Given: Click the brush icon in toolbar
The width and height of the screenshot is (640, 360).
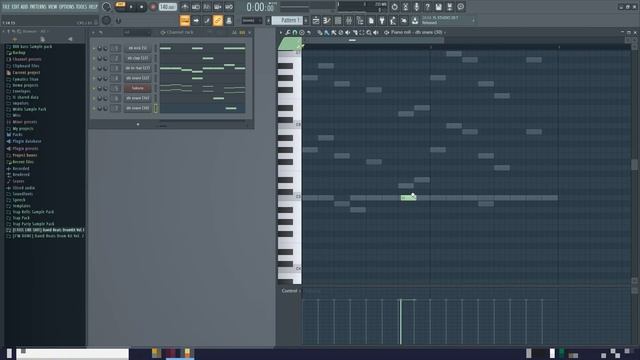Looking at the screenshot, I should [x=207, y=20].
